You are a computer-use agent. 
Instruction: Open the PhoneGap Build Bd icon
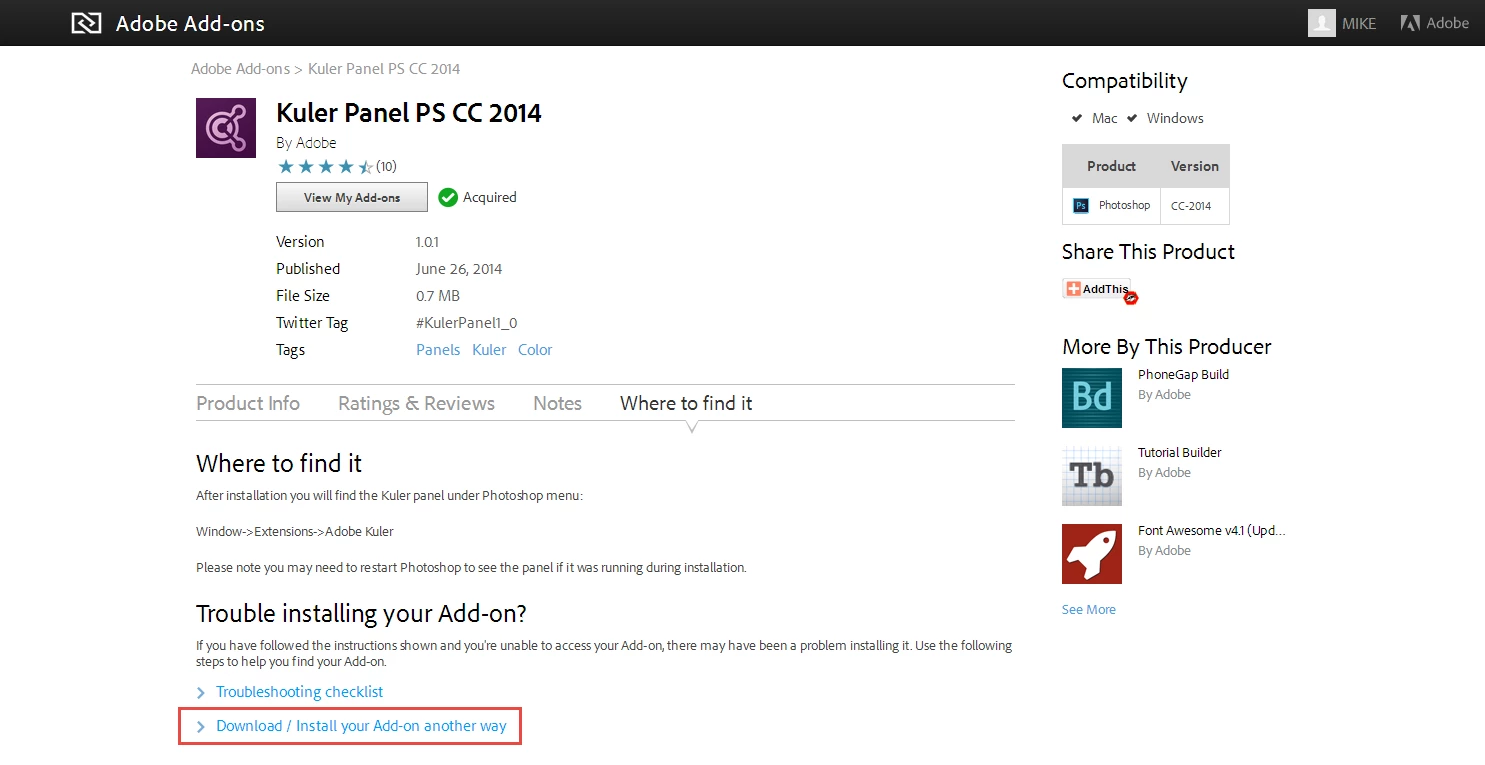point(1092,398)
